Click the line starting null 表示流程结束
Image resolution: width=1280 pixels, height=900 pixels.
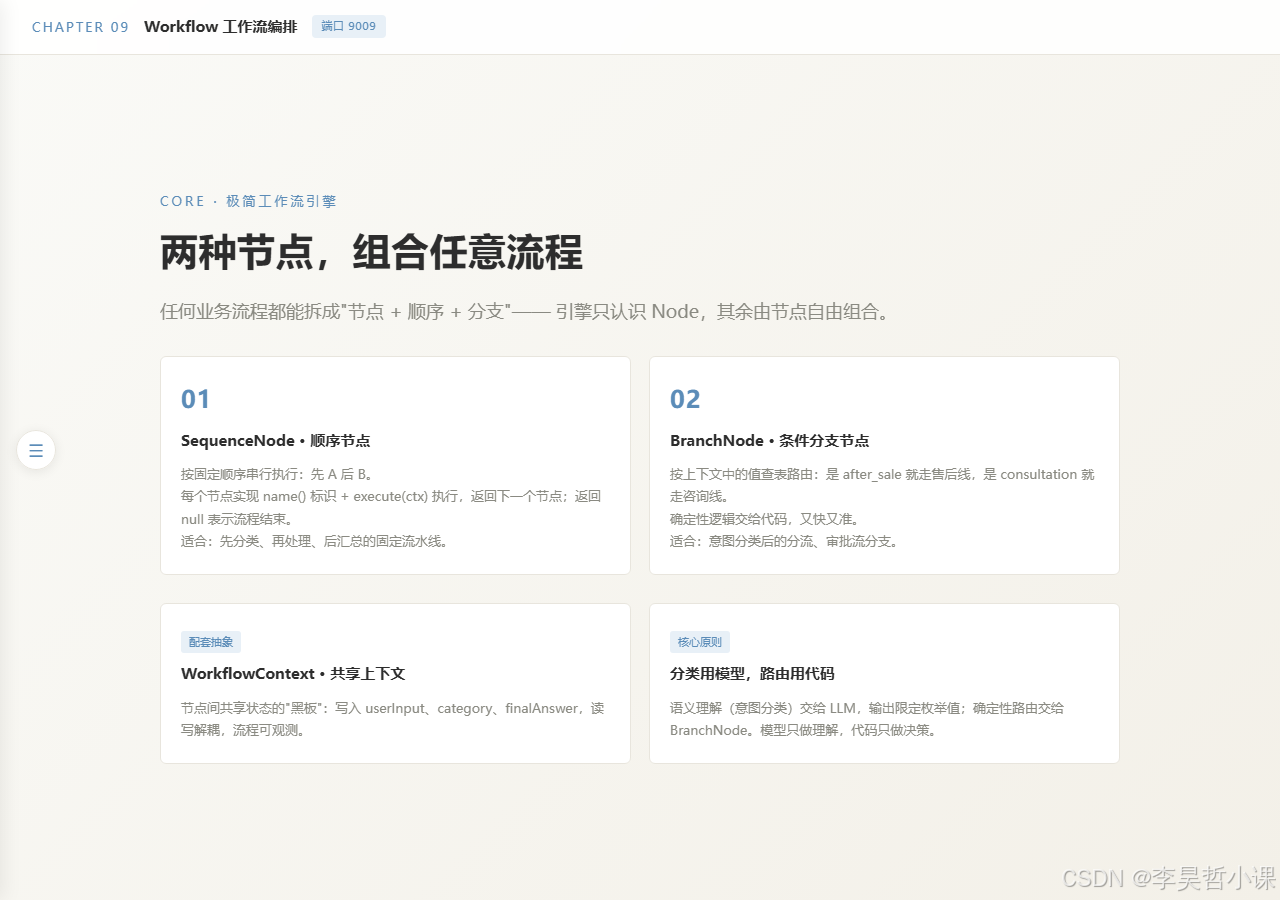click(236, 519)
